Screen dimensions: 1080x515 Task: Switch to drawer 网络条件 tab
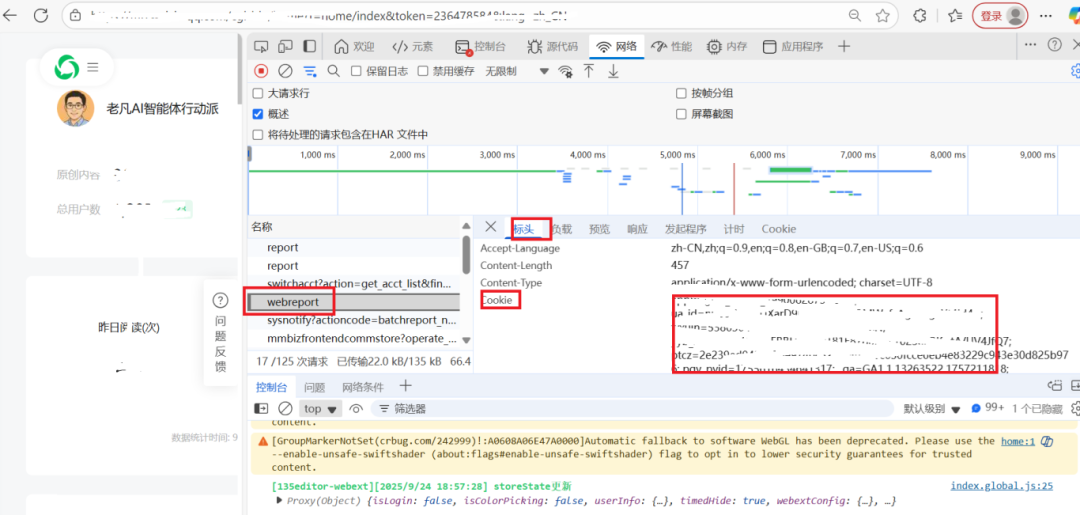(364, 388)
